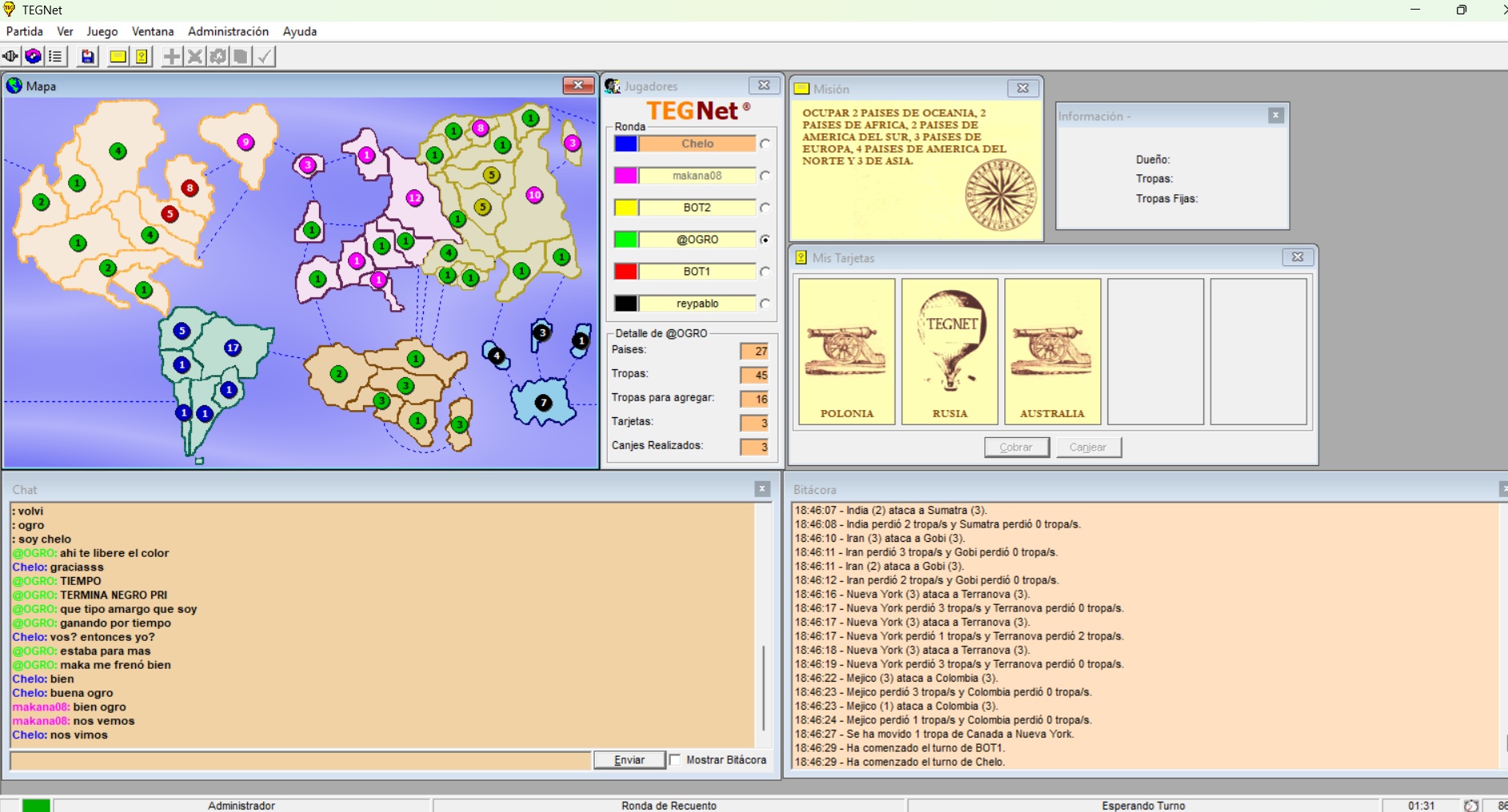Click the floppy disk save icon
1508x812 pixels.
coord(88,57)
